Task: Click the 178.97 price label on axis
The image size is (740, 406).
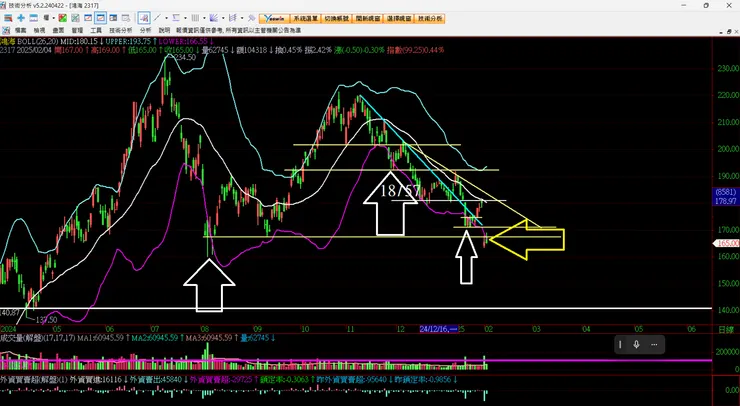Action: click(726, 201)
